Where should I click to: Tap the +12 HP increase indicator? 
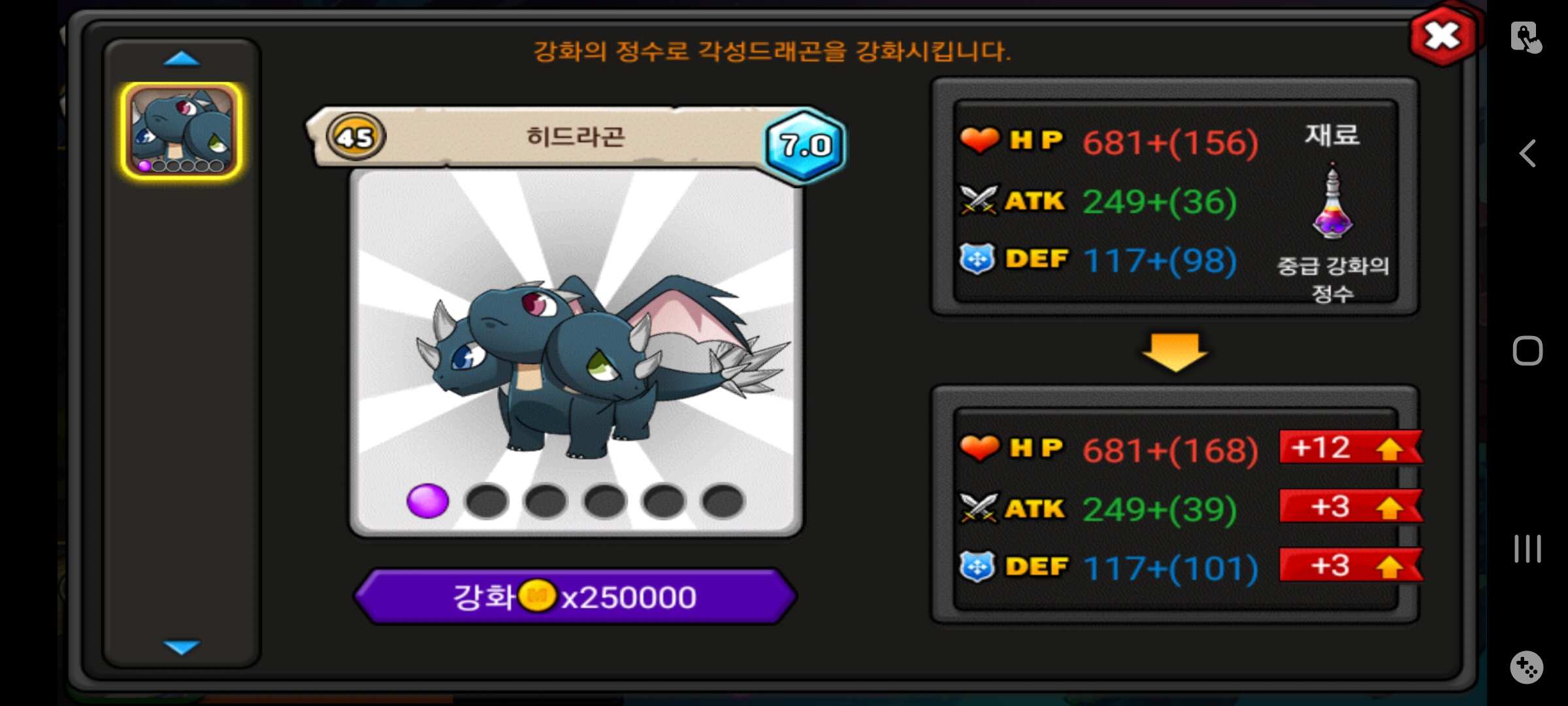click(1350, 448)
